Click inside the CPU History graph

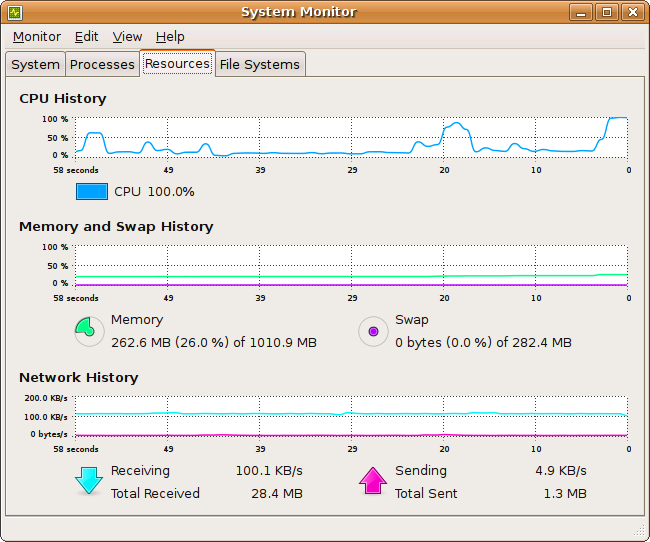click(x=350, y=136)
